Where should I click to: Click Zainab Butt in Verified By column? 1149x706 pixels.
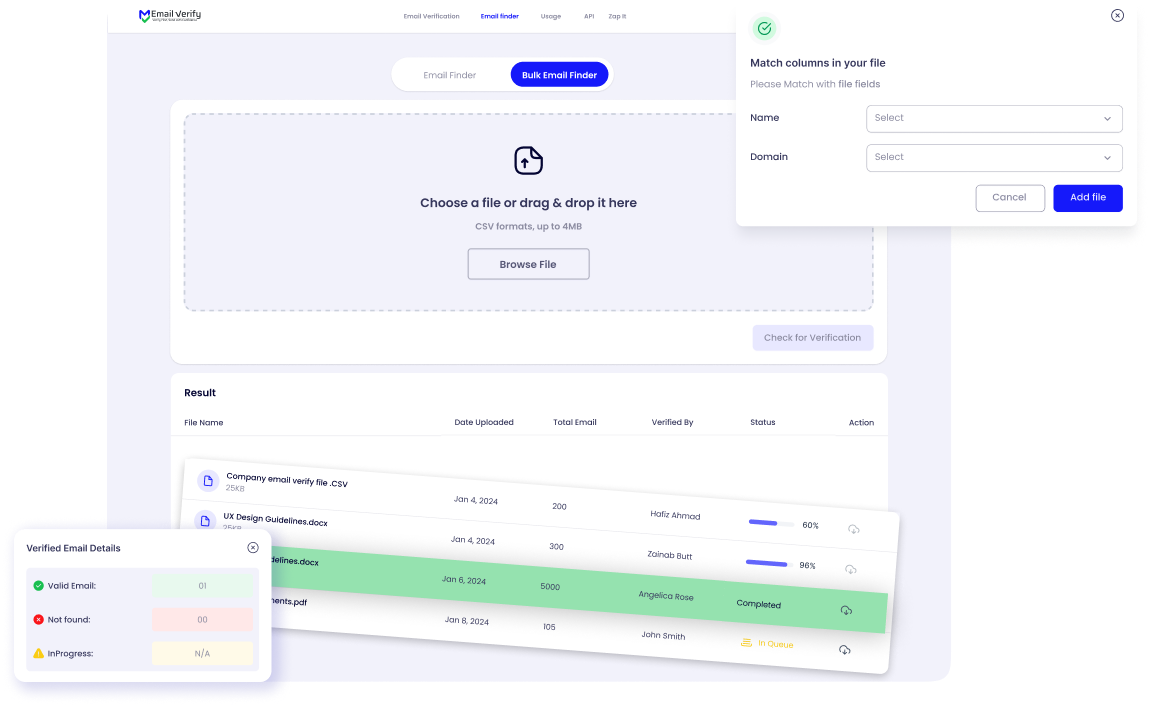[x=670, y=555]
